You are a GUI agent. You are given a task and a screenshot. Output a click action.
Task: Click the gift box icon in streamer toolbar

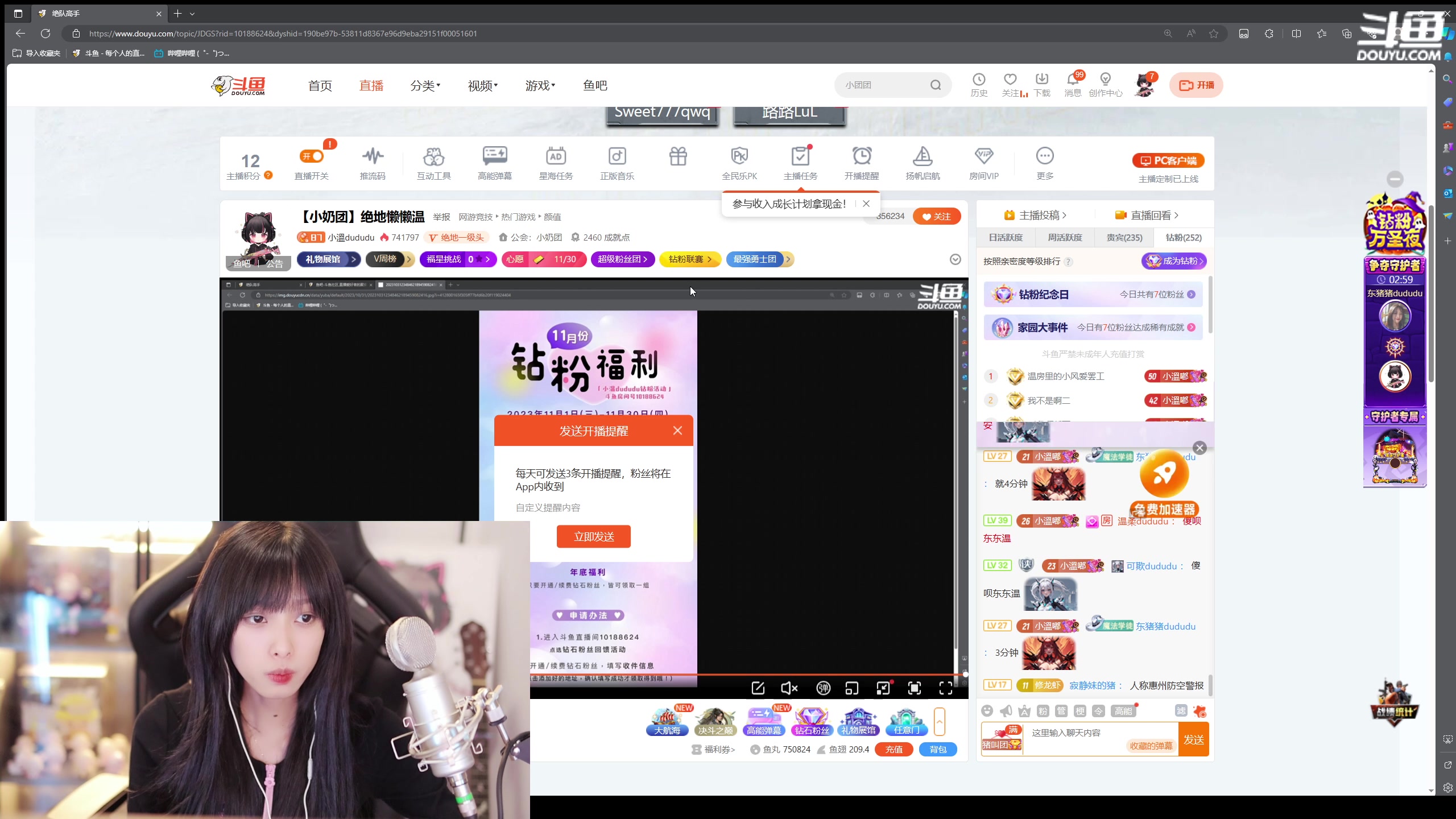coord(678,156)
